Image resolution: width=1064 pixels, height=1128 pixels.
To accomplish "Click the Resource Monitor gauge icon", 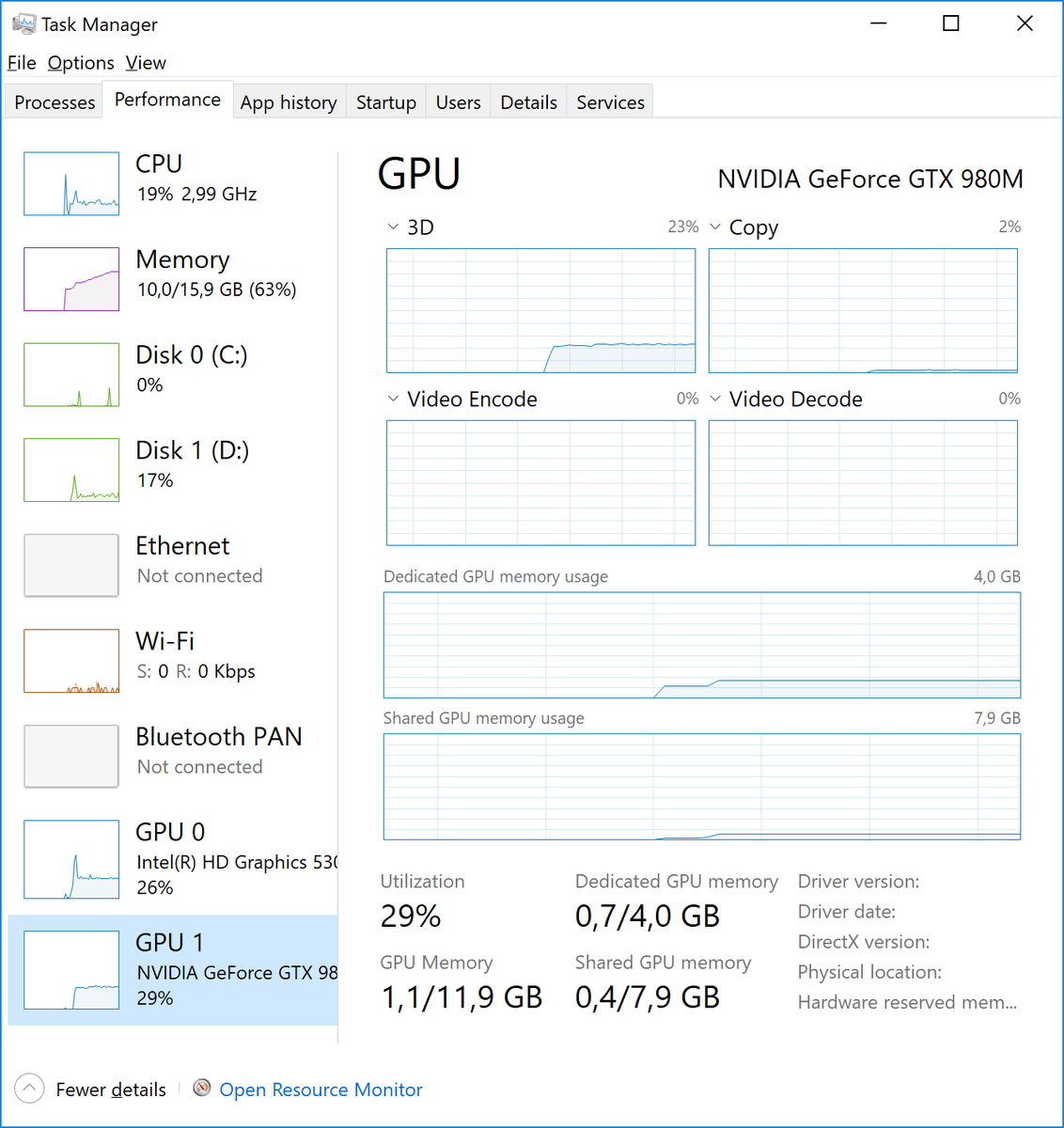I will (202, 1089).
